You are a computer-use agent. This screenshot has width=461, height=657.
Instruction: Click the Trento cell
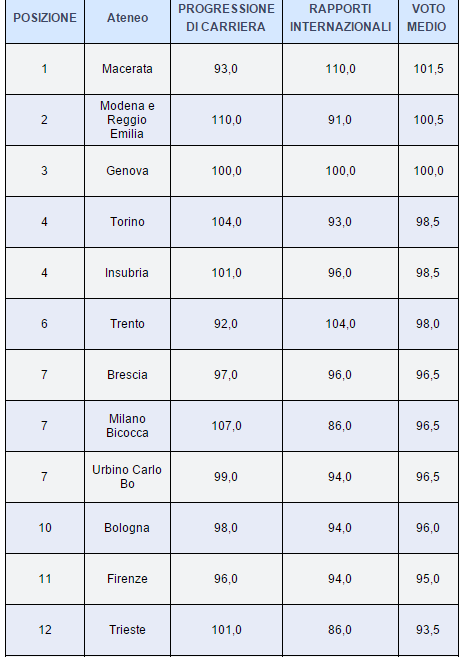coord(127,324)
